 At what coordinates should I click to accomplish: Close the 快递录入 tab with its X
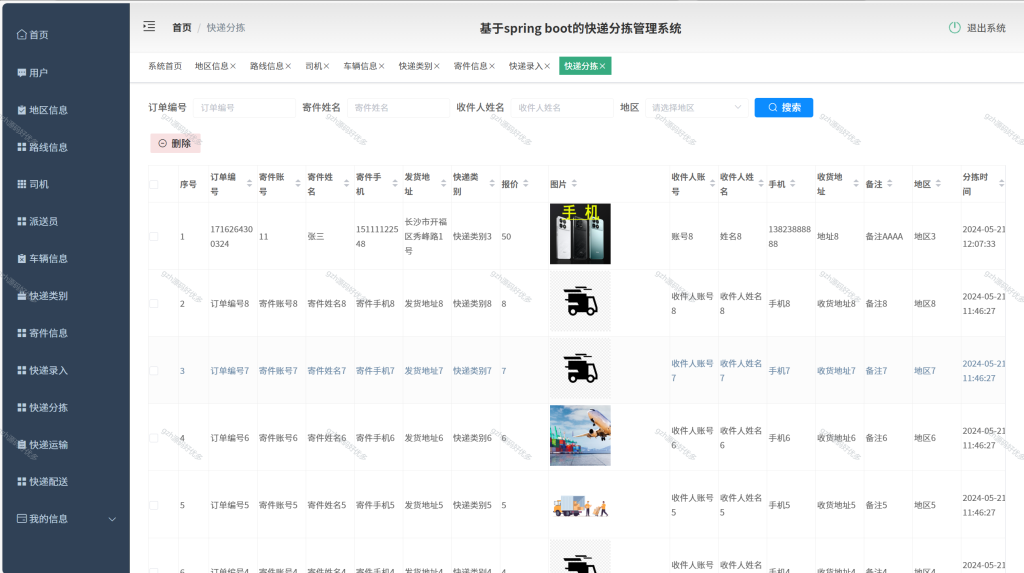(547, 66)
